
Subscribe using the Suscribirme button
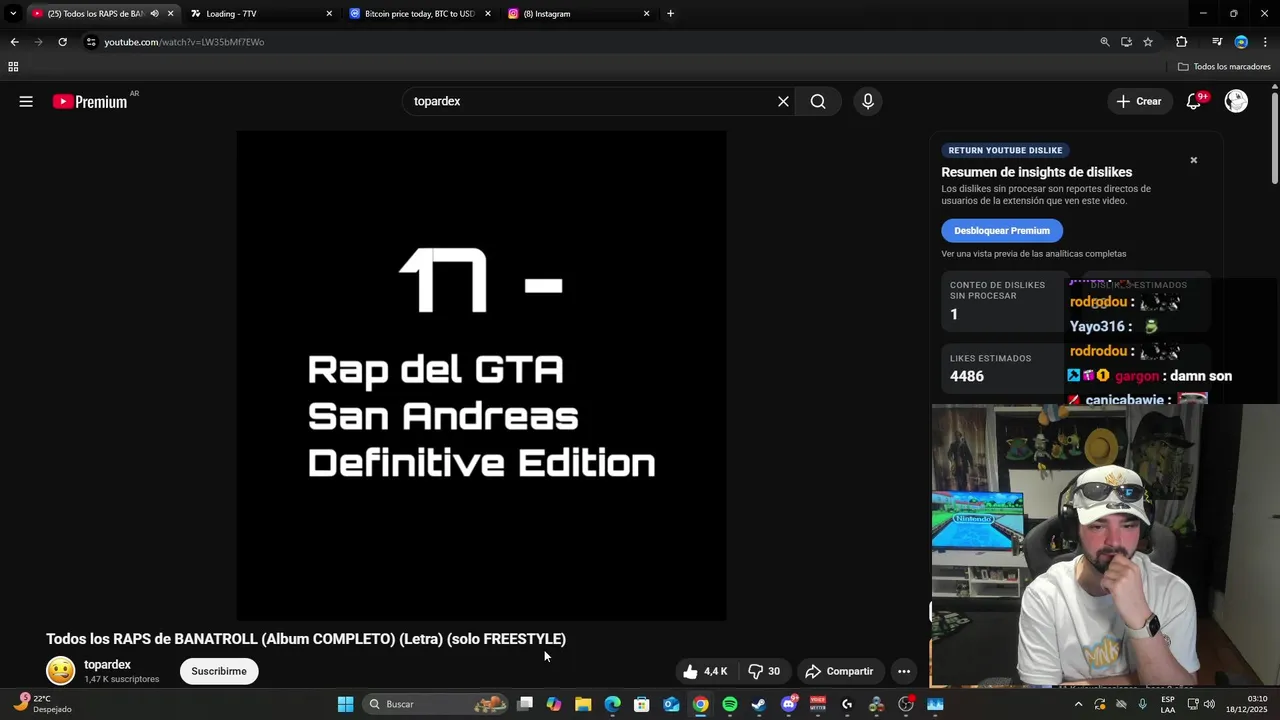point(219,671)
